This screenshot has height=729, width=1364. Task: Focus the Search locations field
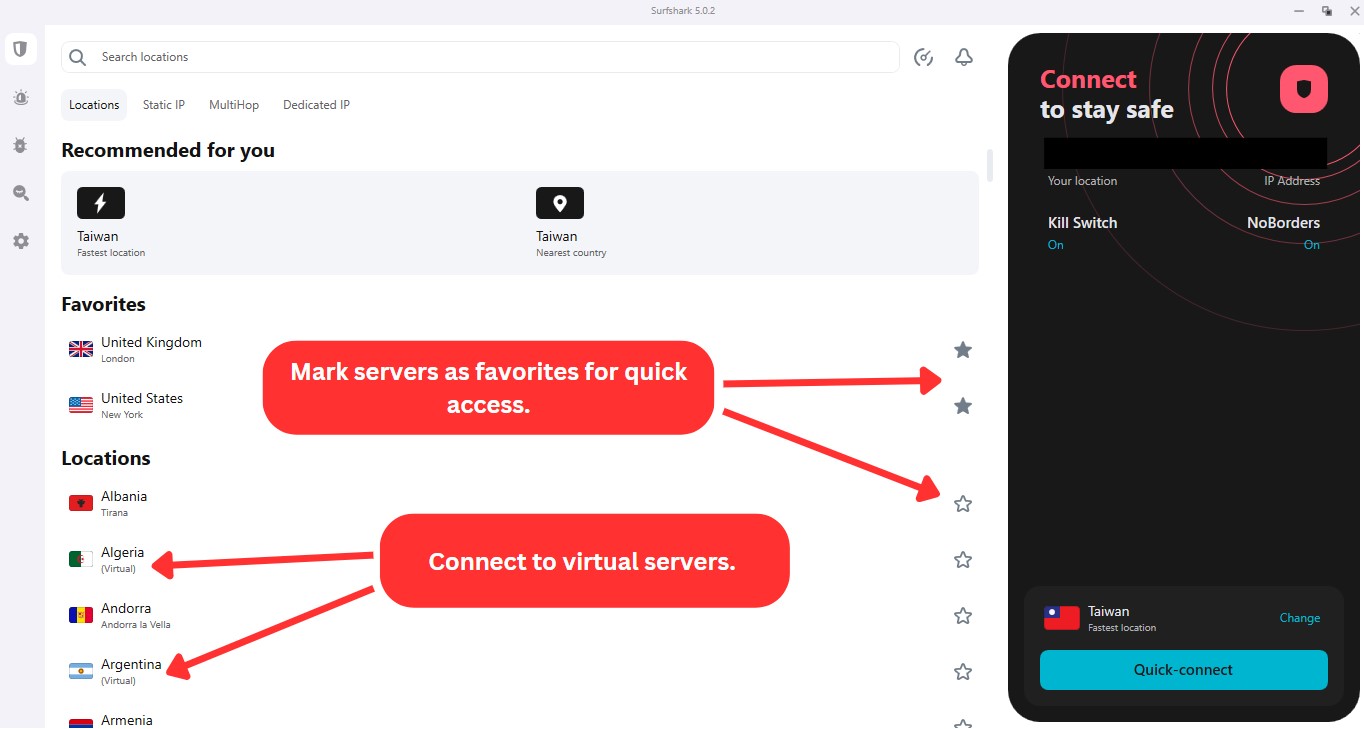(x=480, y=57)
